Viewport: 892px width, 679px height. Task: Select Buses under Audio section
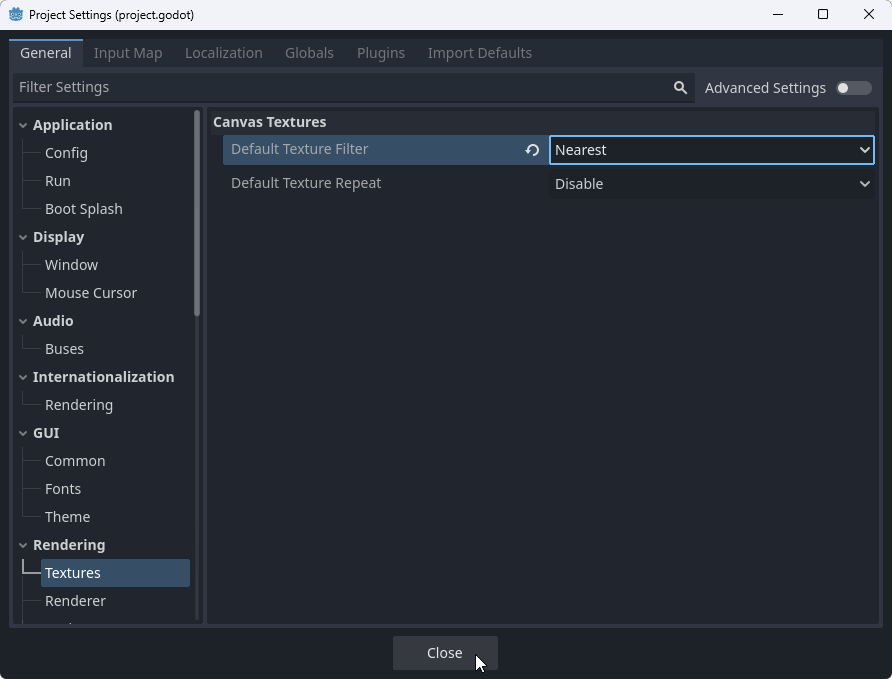[64, 349]
